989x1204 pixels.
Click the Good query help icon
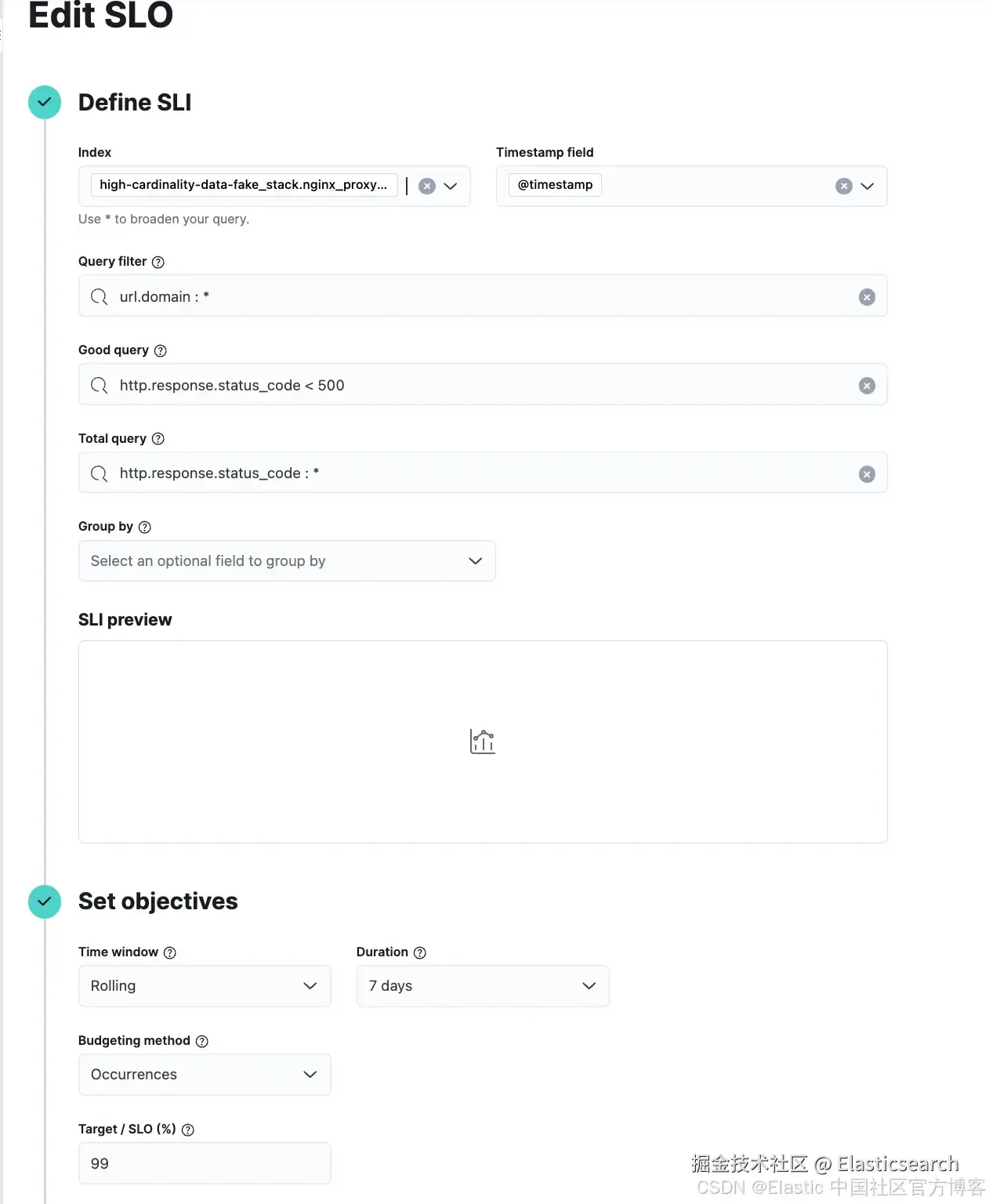point(161,350)
